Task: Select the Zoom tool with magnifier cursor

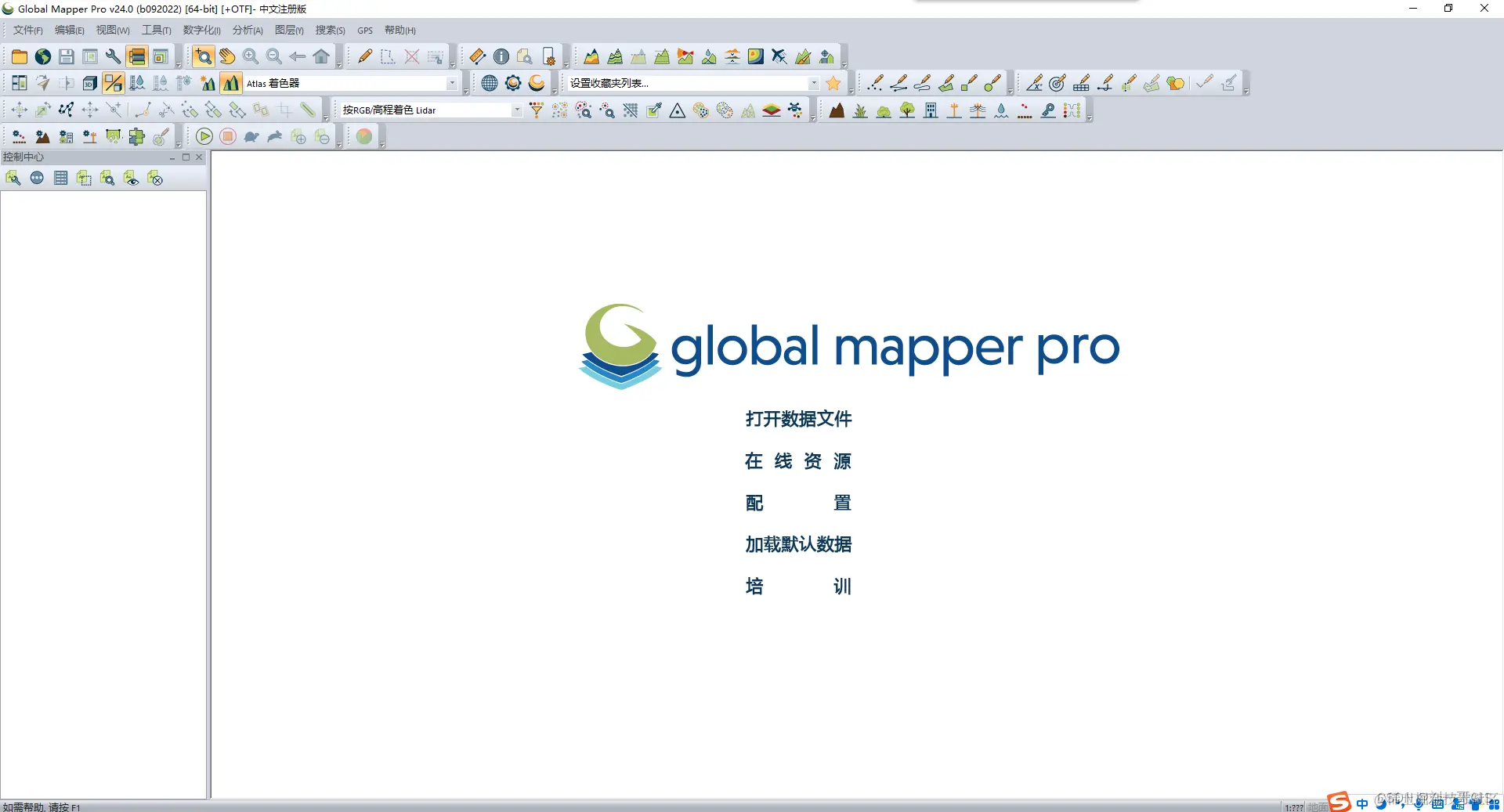Action: 204,56
